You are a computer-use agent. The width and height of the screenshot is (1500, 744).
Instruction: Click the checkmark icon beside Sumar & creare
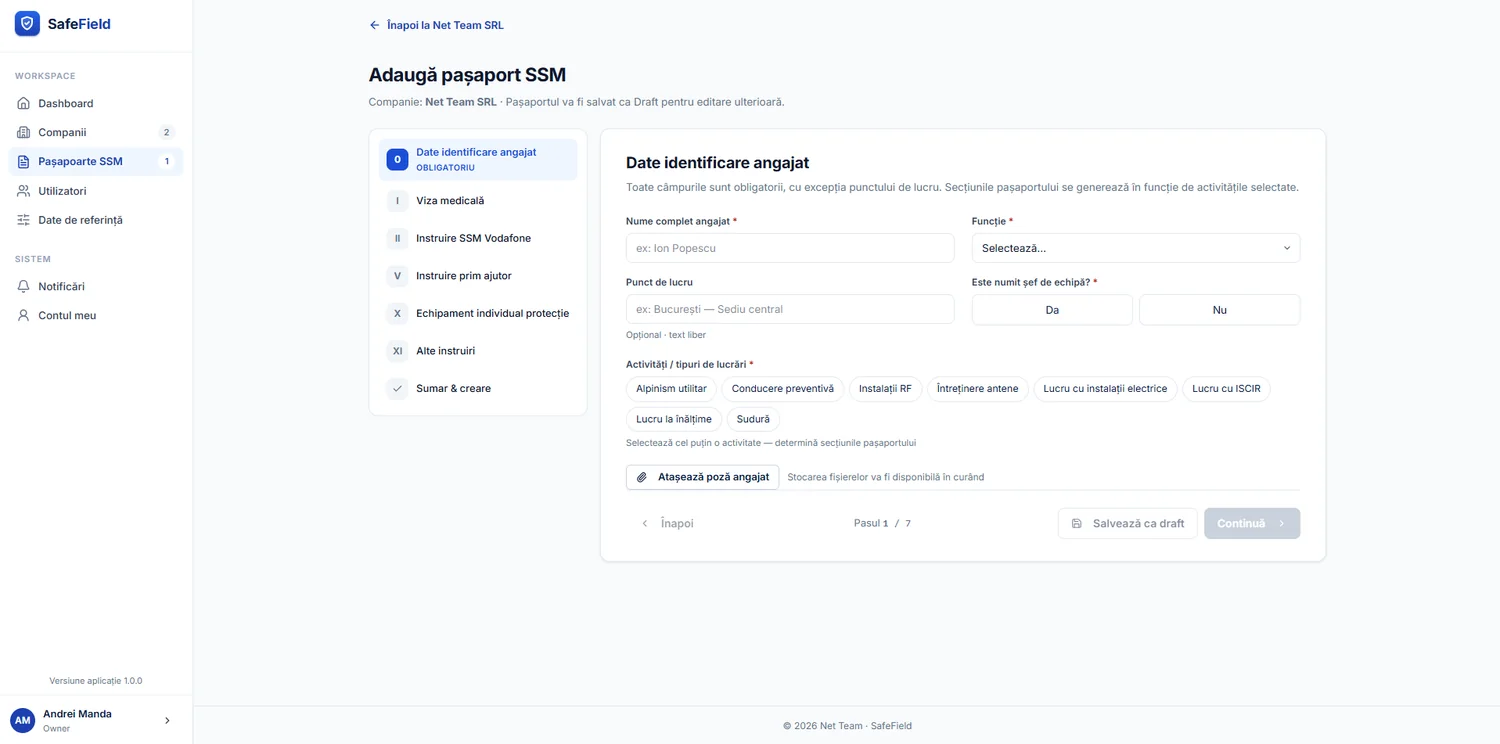397,388
